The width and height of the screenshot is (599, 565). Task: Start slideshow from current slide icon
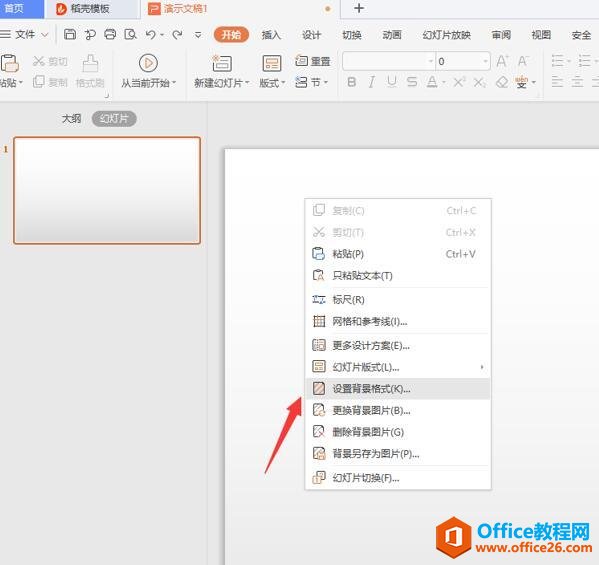(x=148, y=63)
